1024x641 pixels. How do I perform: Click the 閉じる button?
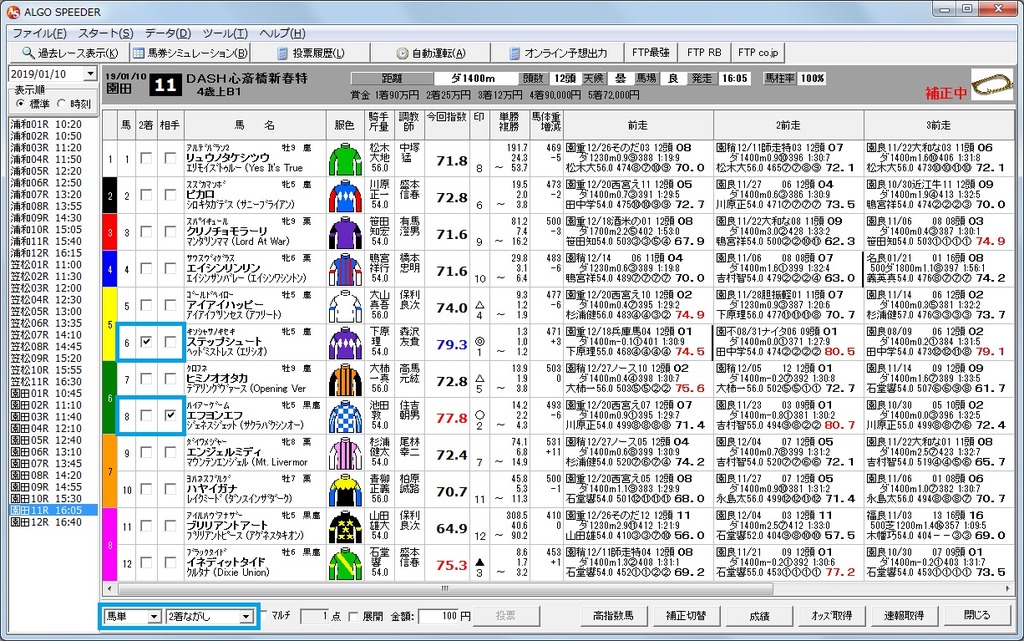pos(977,616)
